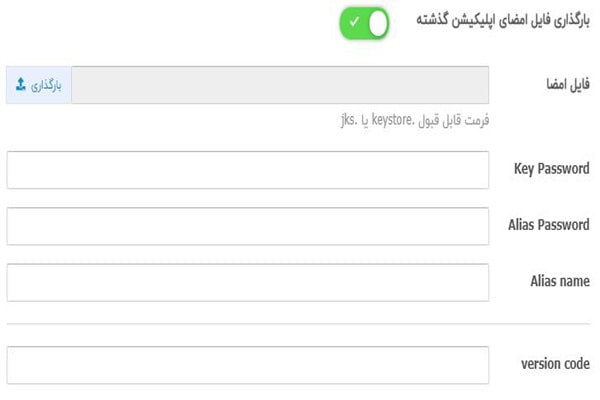Click the فایل امضا label
Viewport: 600px width, 400px height.
[566, 85]
